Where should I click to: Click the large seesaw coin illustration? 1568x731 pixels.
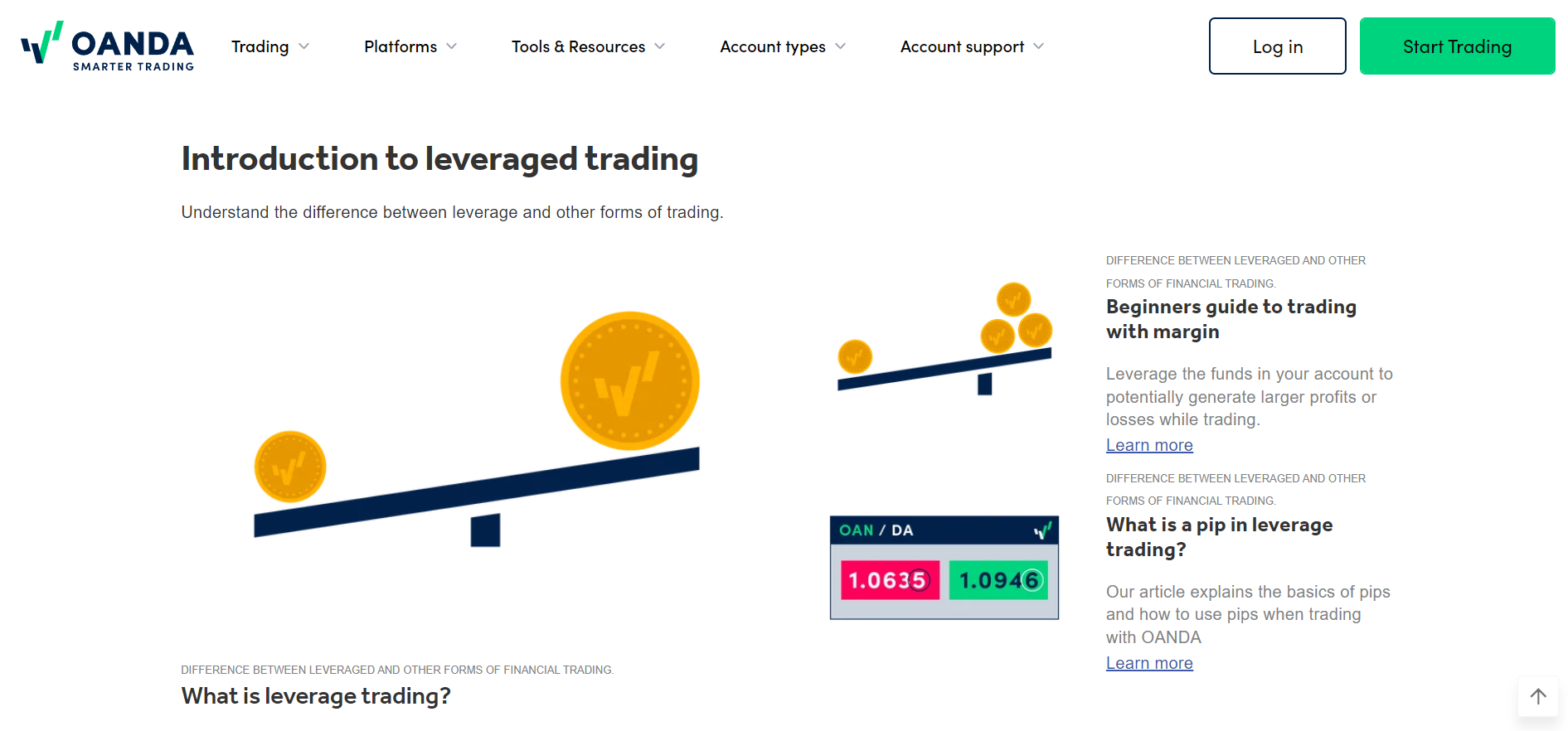tap(477, 431)
